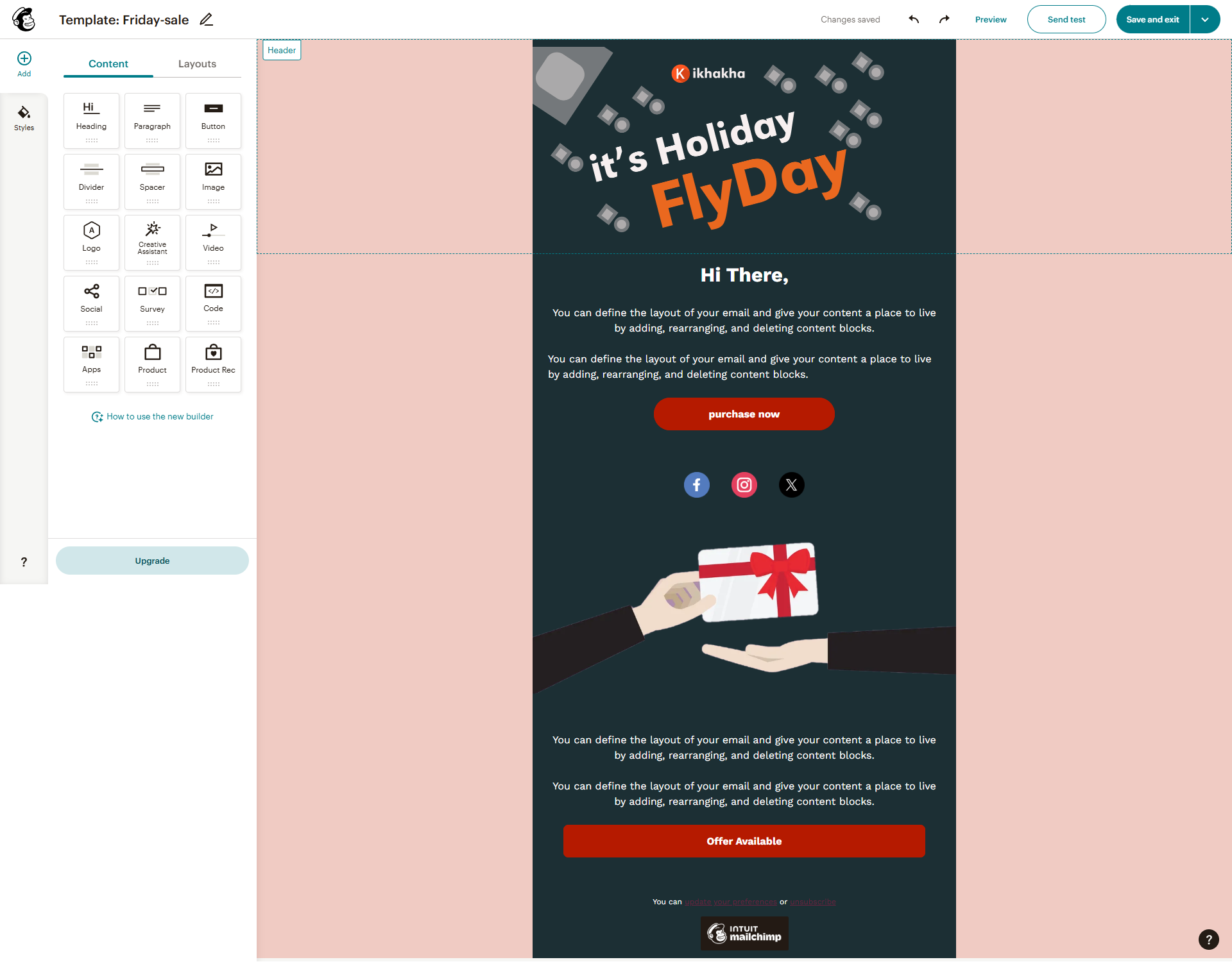Viewport: 1232px width, 962px height.
Task: Insert an Image block
Action: (213, 181)
